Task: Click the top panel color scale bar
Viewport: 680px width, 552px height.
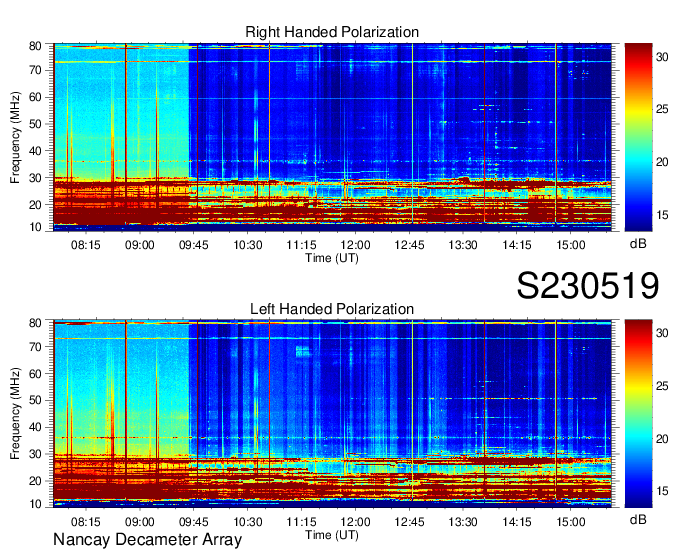Action: (x=638, y=137)
